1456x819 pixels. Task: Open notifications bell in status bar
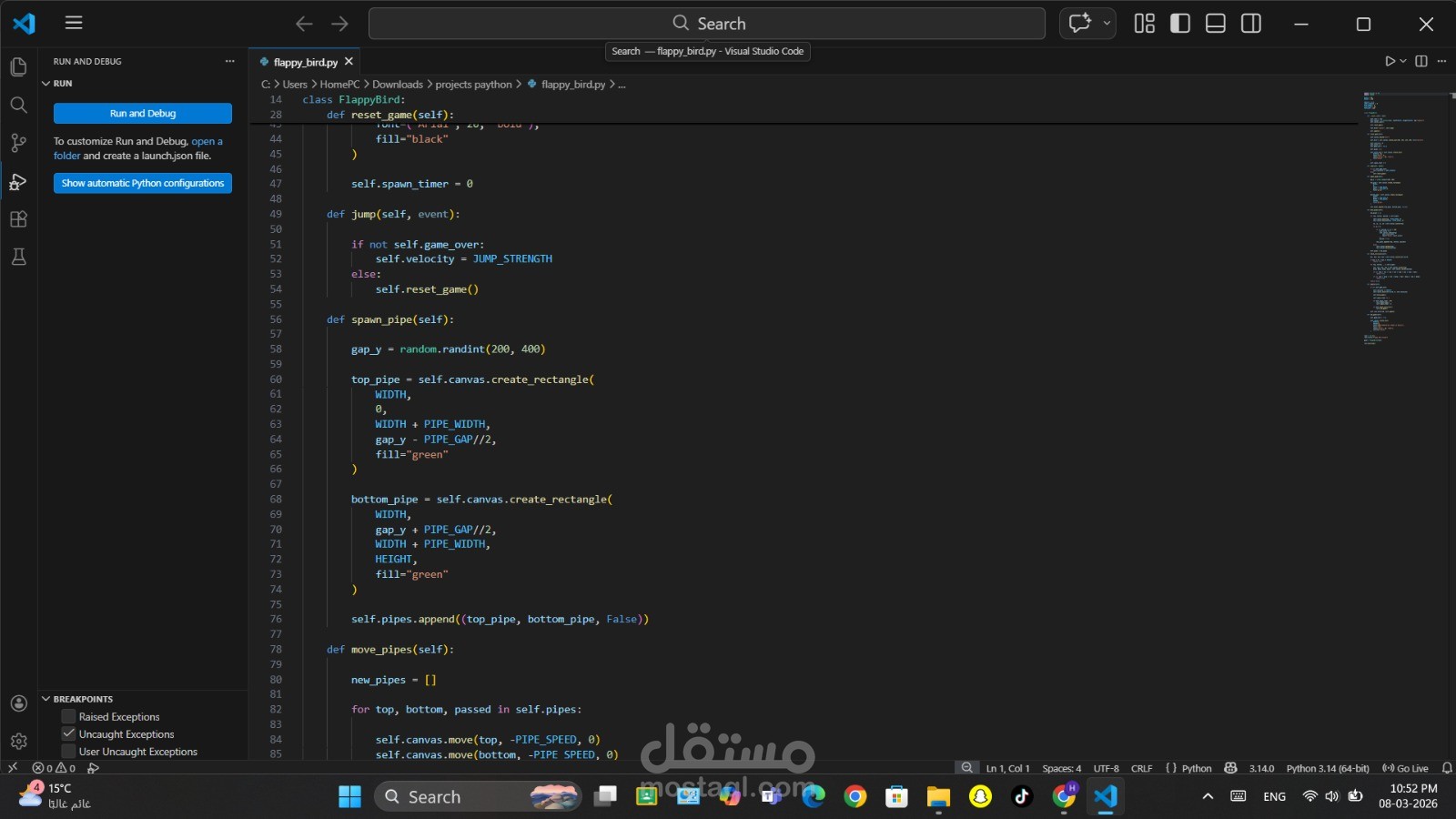pos(1447,768)
